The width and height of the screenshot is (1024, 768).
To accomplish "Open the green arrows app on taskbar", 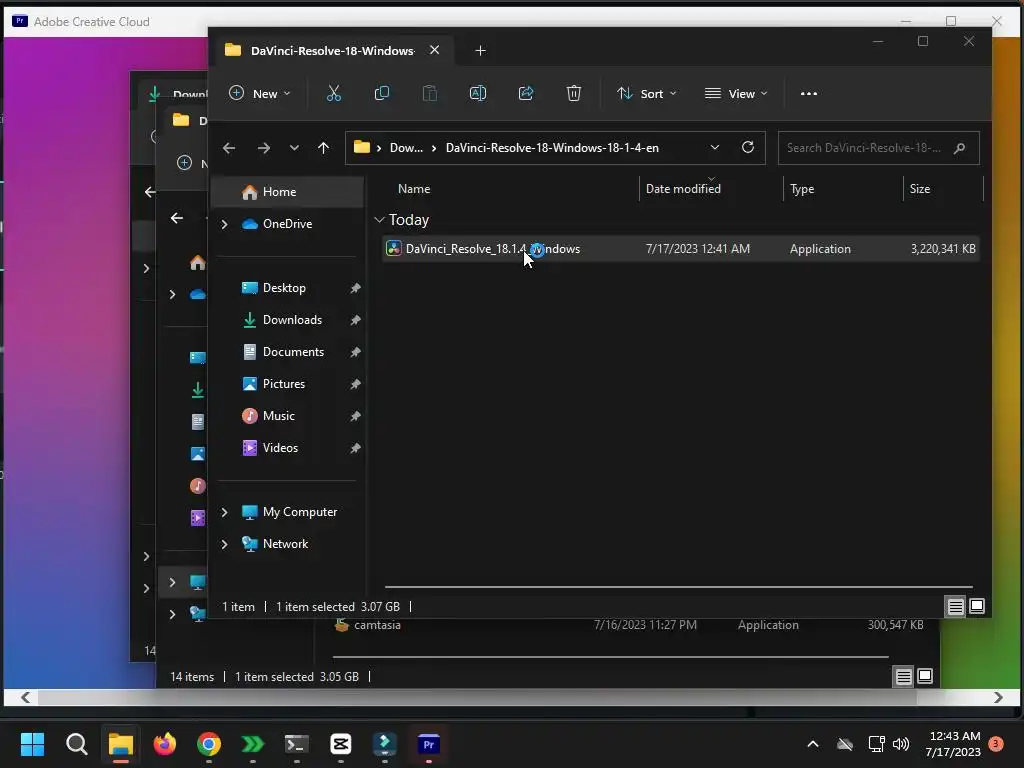I will tap(253, 744).
